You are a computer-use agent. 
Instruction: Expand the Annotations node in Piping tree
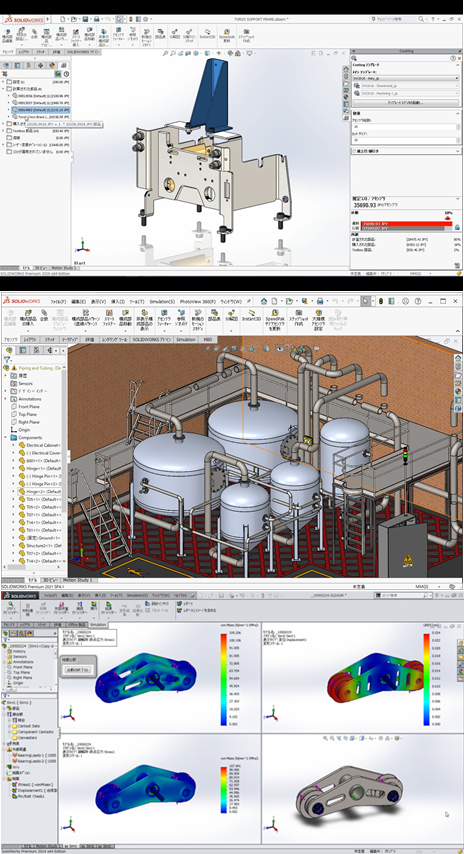[x=5, y=399]
